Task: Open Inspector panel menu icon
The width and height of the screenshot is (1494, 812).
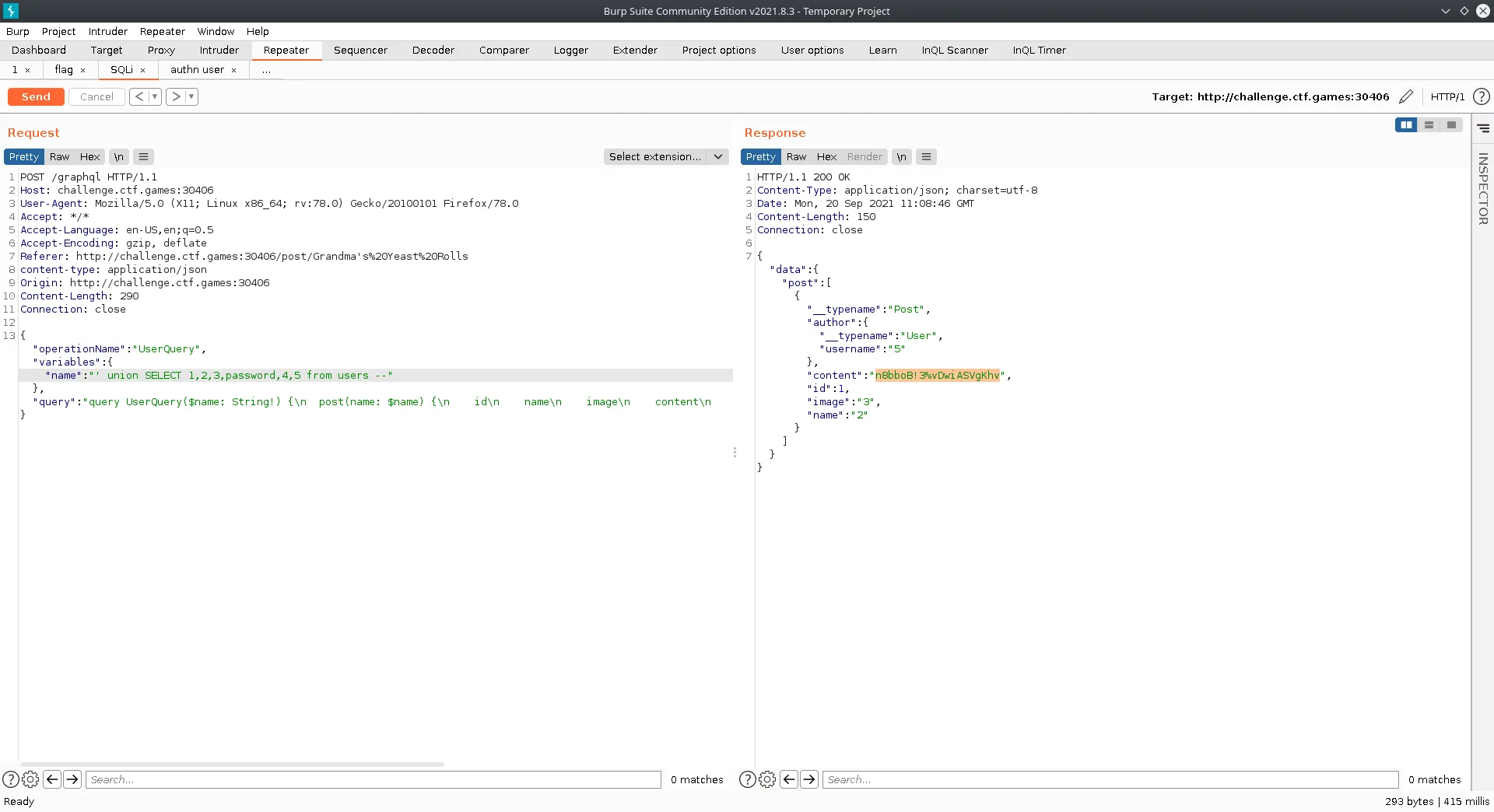Action: [x=1483, y=128]
